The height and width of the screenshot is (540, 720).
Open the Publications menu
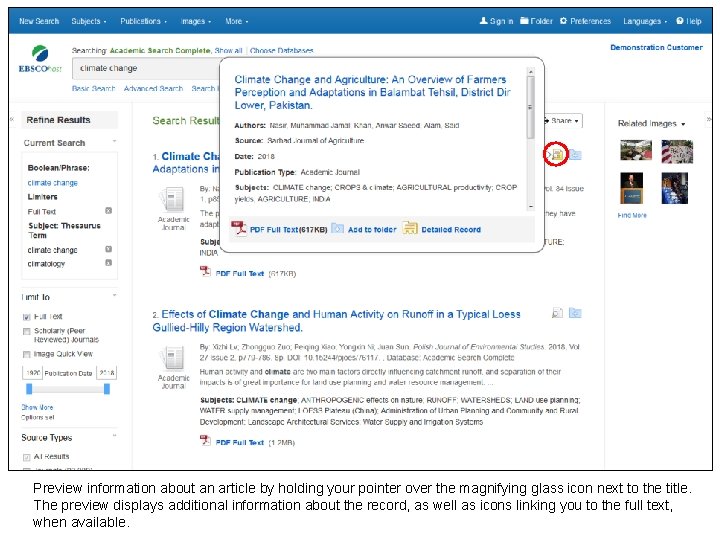pos(143,21)
